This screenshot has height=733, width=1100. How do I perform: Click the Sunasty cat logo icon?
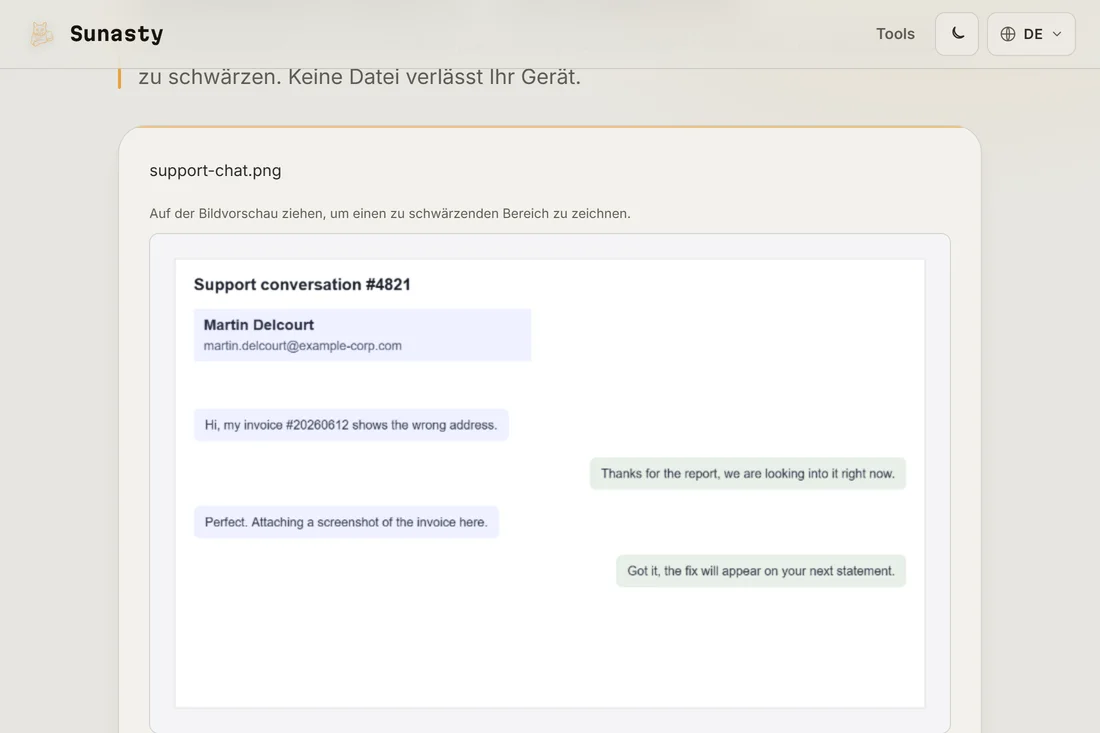41,34
